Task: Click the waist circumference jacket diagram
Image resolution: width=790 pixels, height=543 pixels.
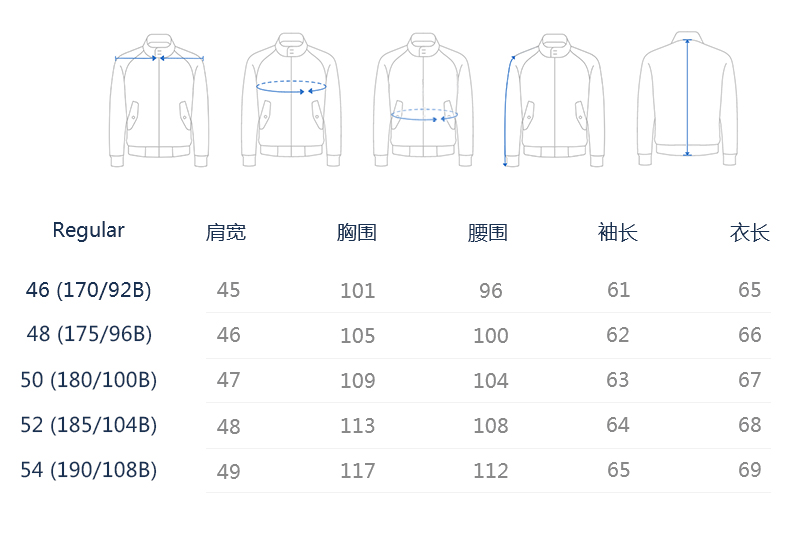Action: click(x=423, y=100)
